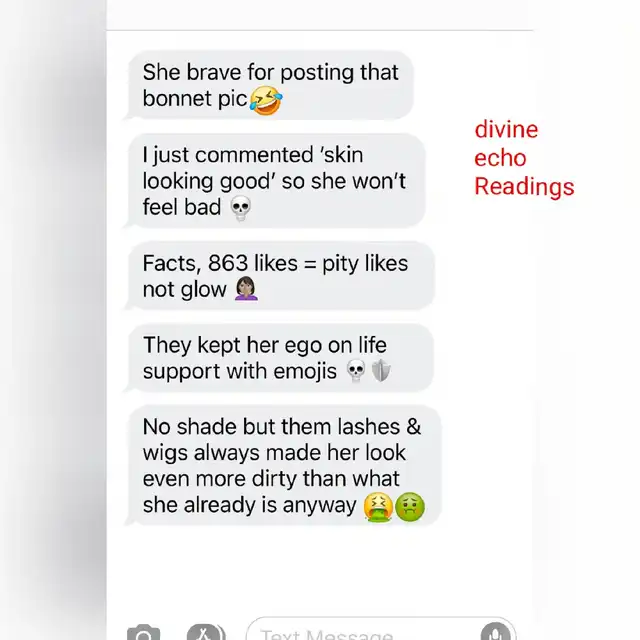Click skull emoji in life support message
The width and height of the screenshot is (640, 640).
(x=356, y=371)
